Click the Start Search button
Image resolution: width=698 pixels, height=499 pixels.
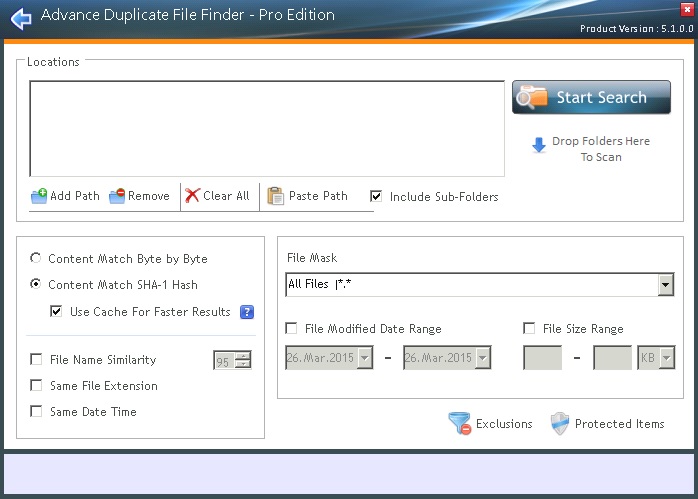point(591,97)
